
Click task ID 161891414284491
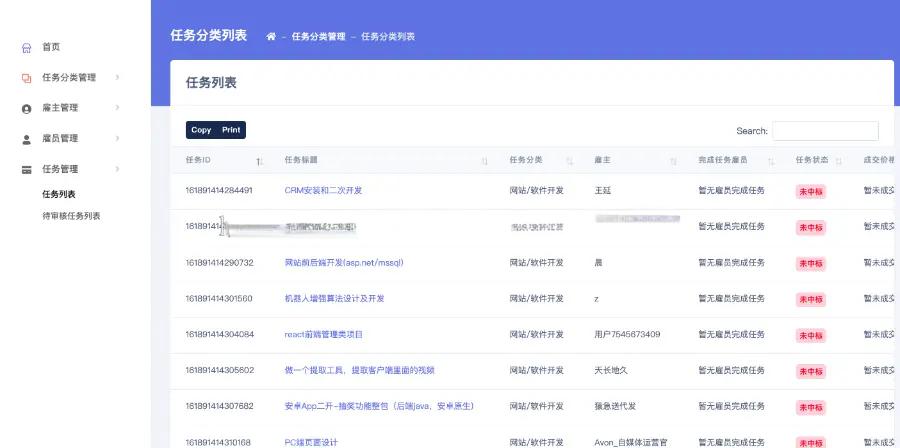[219, 190]
